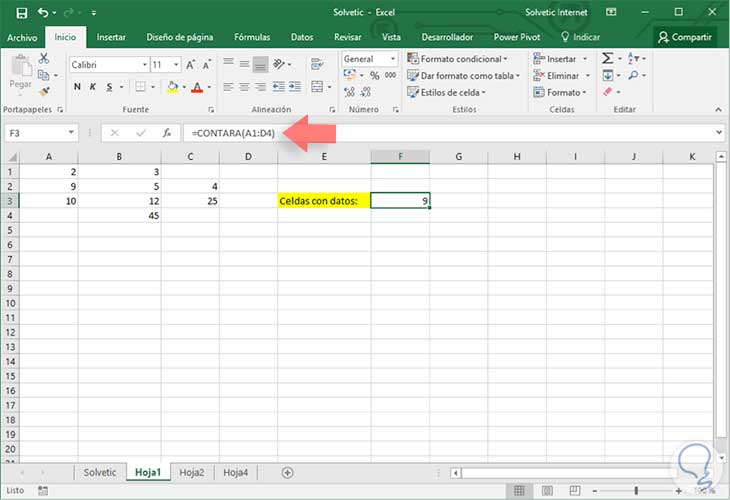Image resolution: width=730 pixels, height=500 pixels.
Task: Align text to the right
Action: coord(261,87)
